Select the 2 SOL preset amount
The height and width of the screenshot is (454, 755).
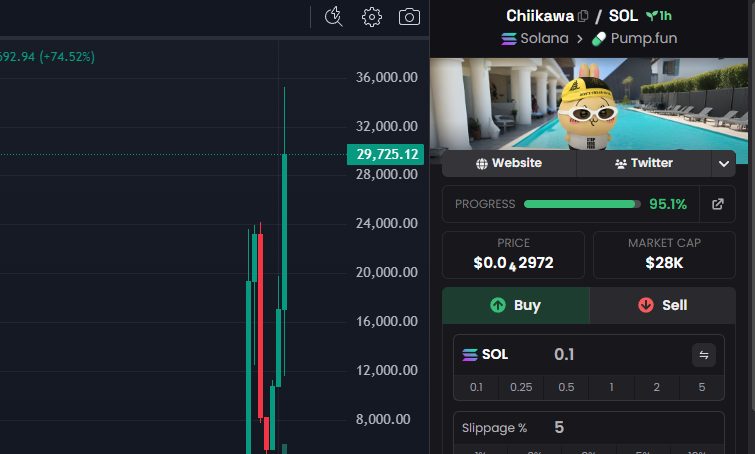click(x=657, y=388)
